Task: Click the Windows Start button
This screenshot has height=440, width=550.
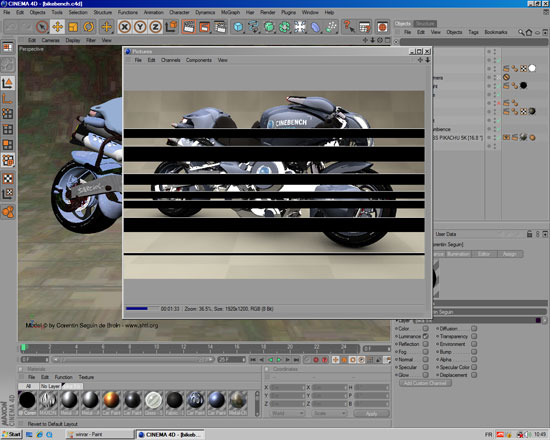Action: (x=11, y=435)
